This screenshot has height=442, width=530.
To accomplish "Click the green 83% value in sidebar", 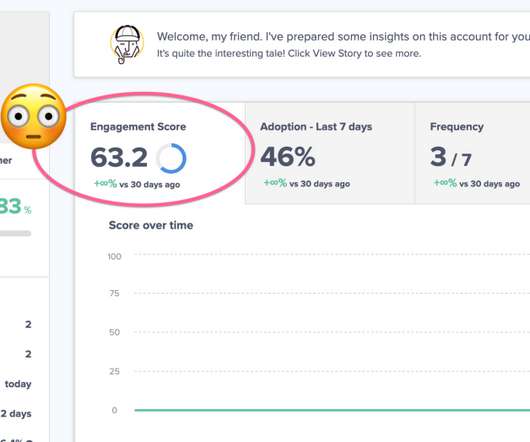I will [15, 206].
